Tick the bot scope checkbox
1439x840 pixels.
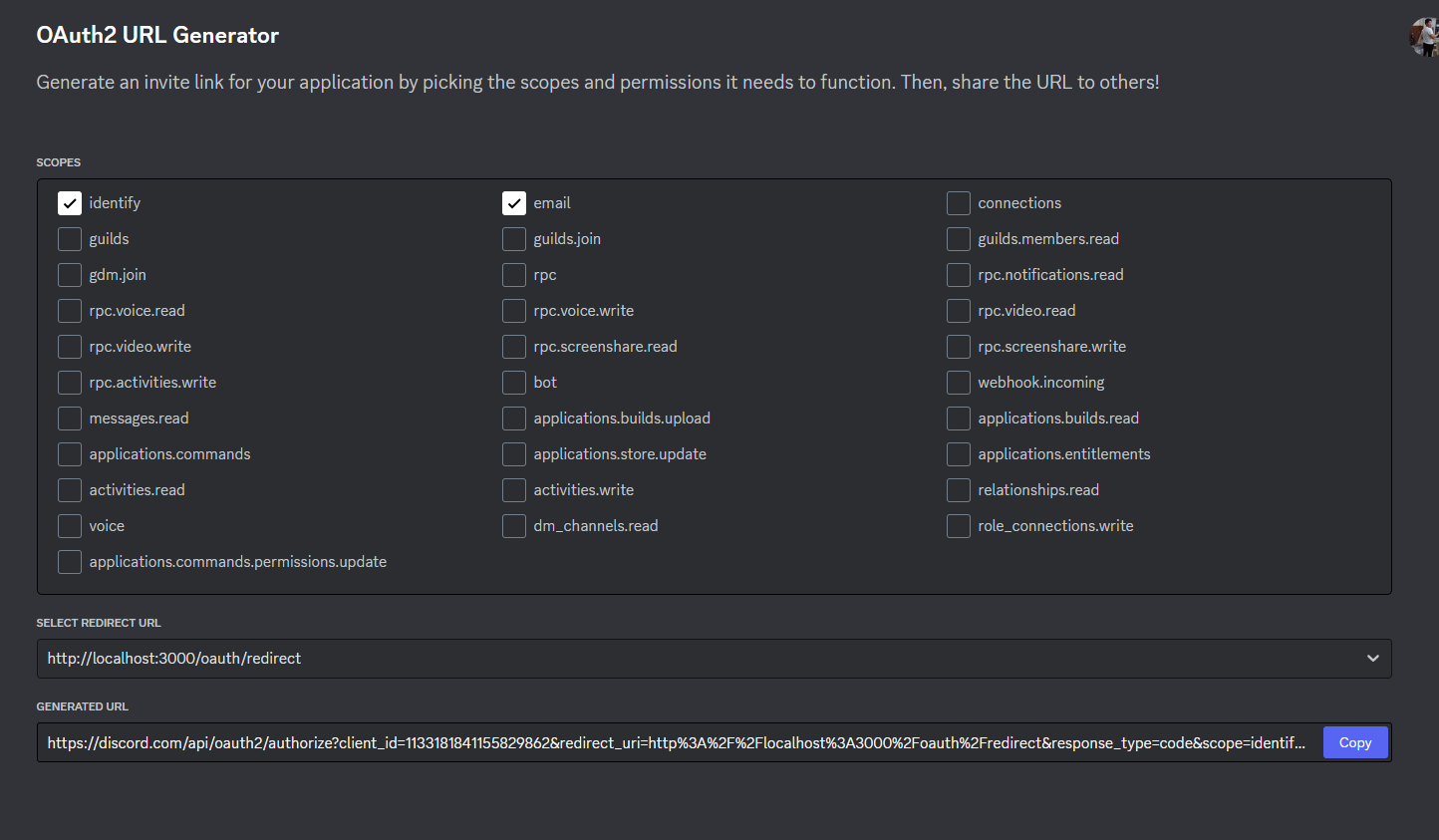coord(514,383)
